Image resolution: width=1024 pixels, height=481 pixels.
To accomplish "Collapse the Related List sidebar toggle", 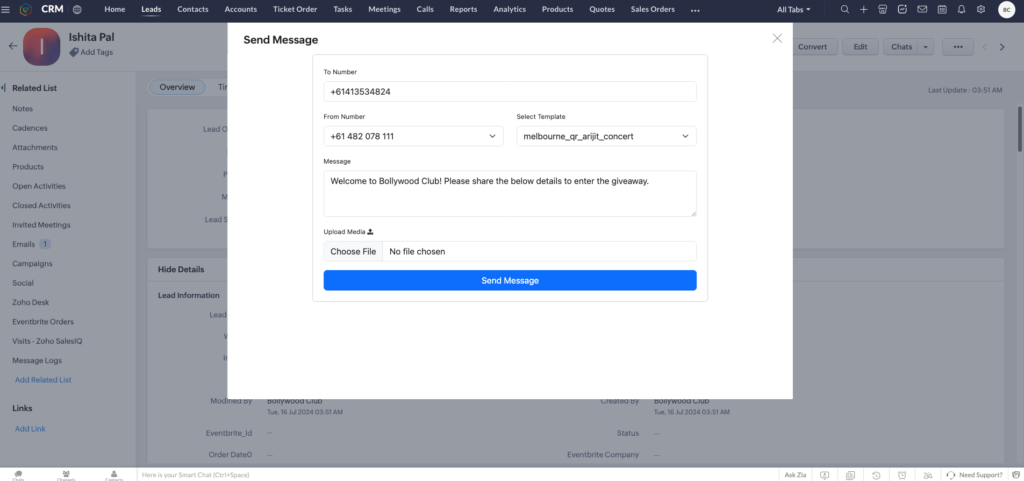I will point(3,87).
